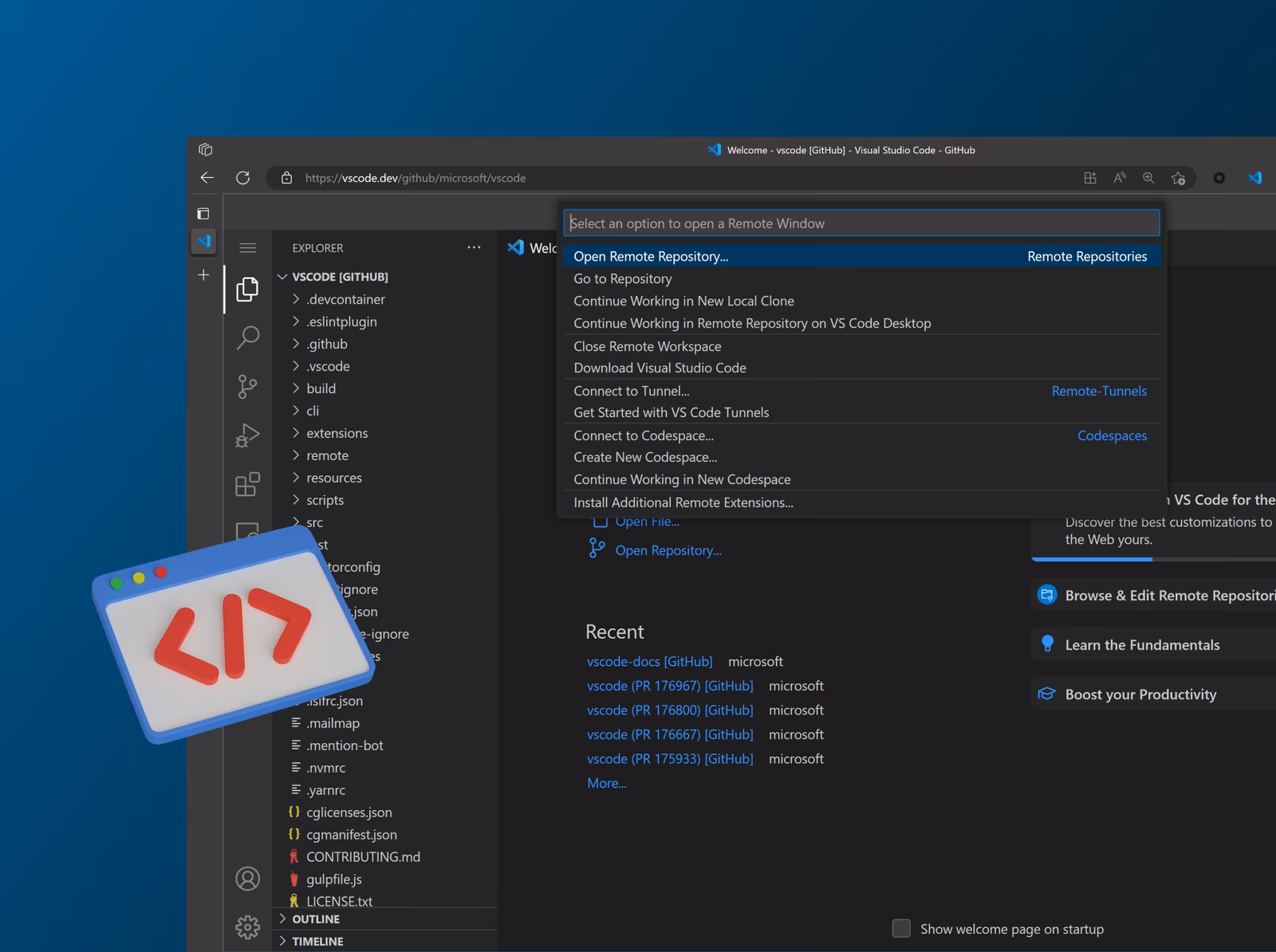Open recent vscode (PR 176967) [GitHub]

click(x=670, y=686)
